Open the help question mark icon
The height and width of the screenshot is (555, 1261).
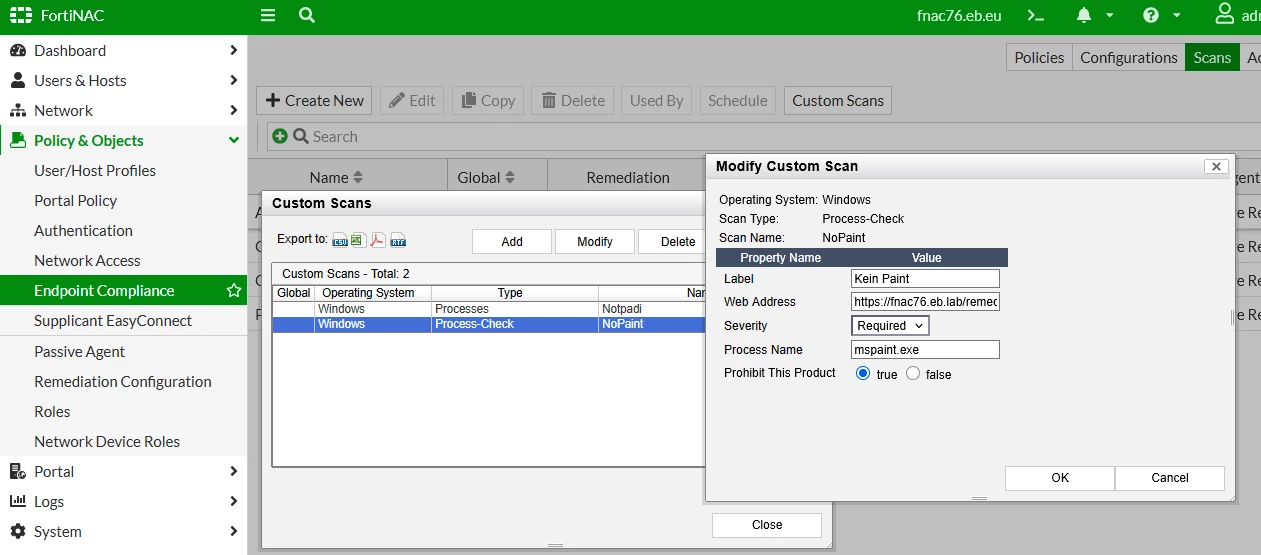(1151, 16)
